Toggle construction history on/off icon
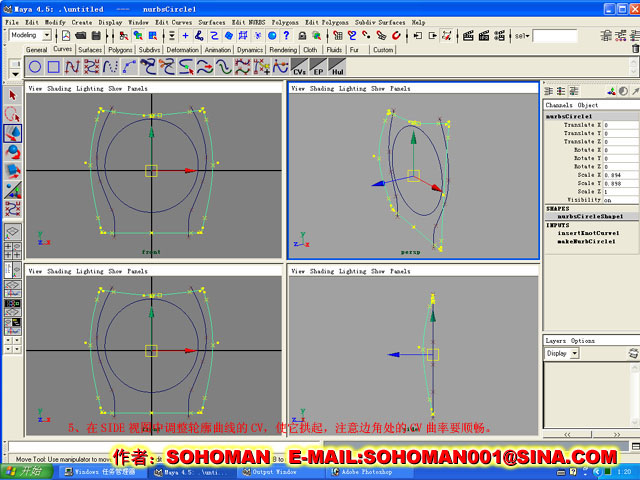 tap(447, 36)
